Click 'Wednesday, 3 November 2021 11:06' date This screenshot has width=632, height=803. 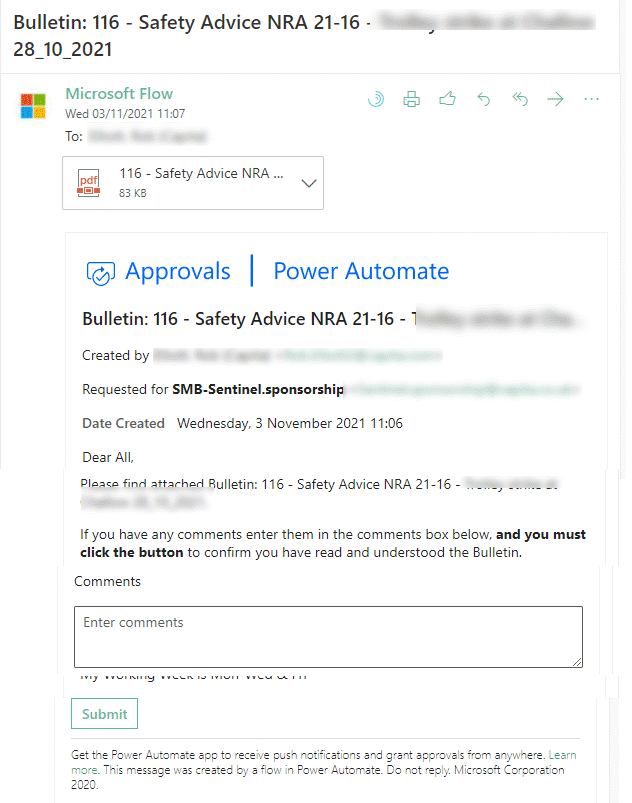point(290,424)
